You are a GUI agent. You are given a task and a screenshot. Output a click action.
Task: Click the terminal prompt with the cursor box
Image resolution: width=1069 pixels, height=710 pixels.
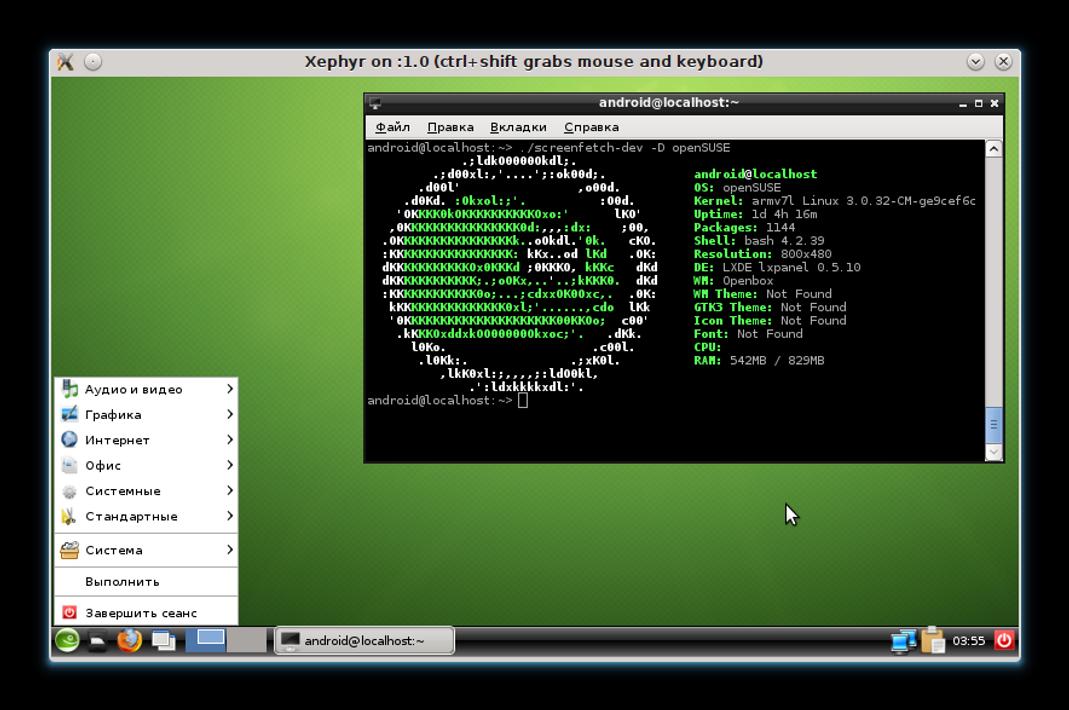(x=447, y=400)
